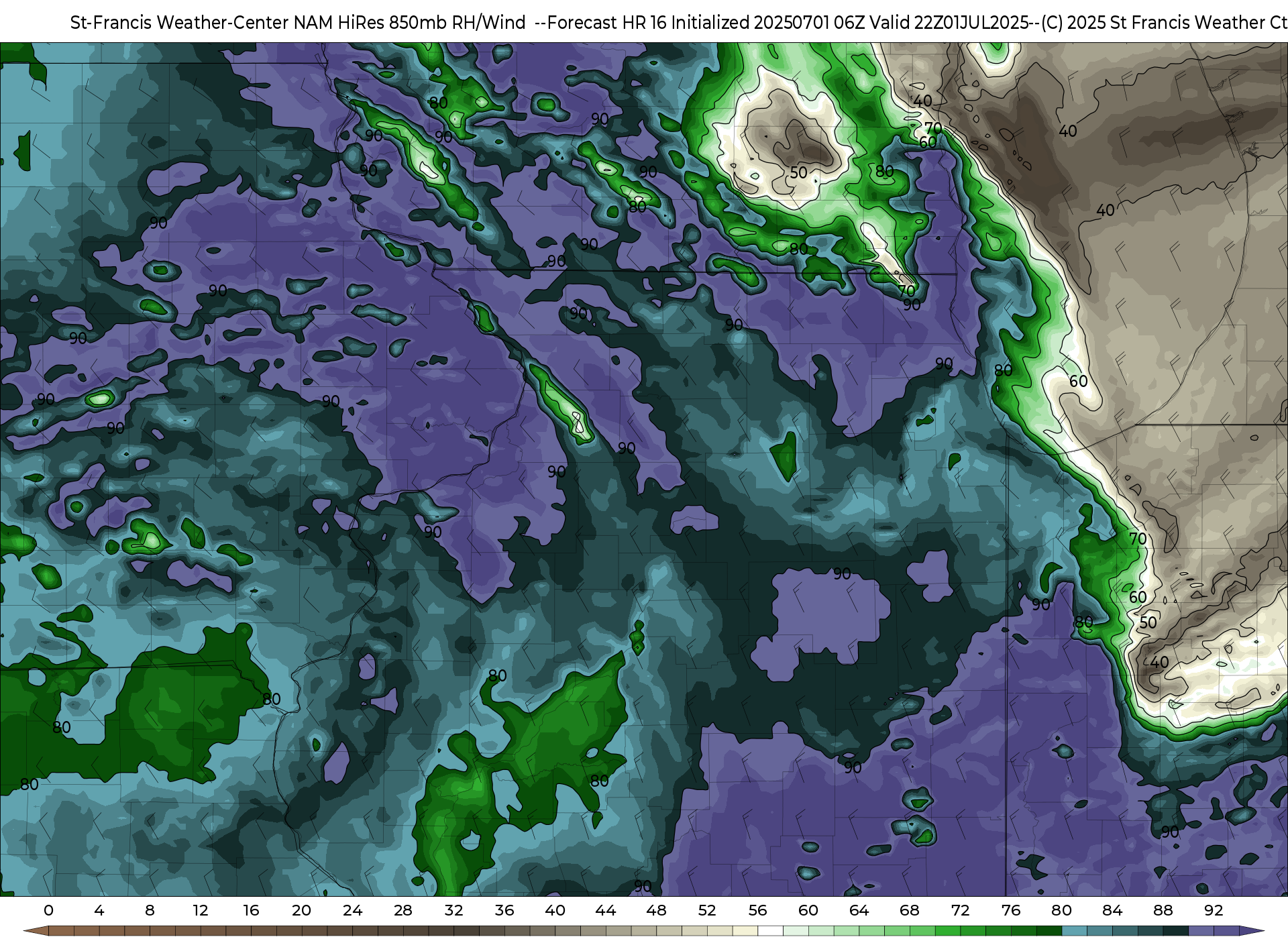Click the colorbar label "44"

tap(606, 911)
